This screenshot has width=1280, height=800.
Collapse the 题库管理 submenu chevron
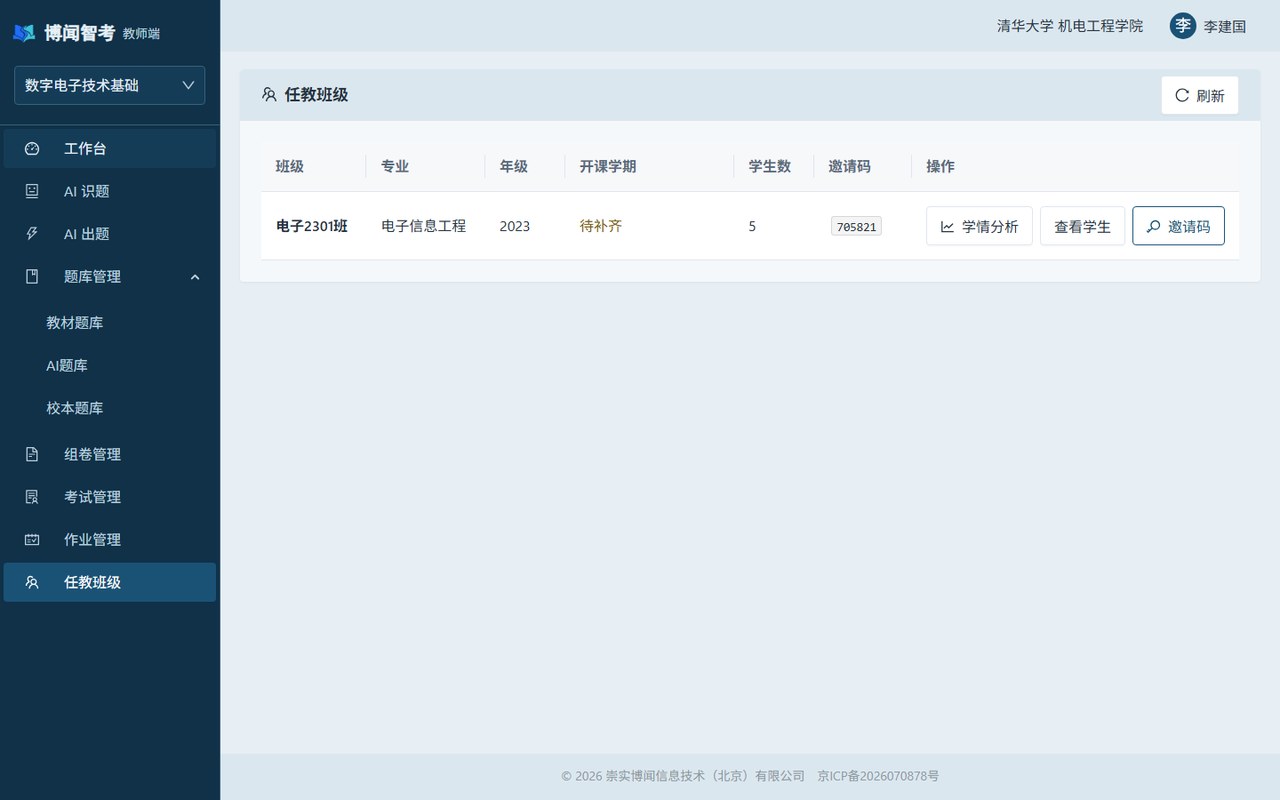click(195, 277)
